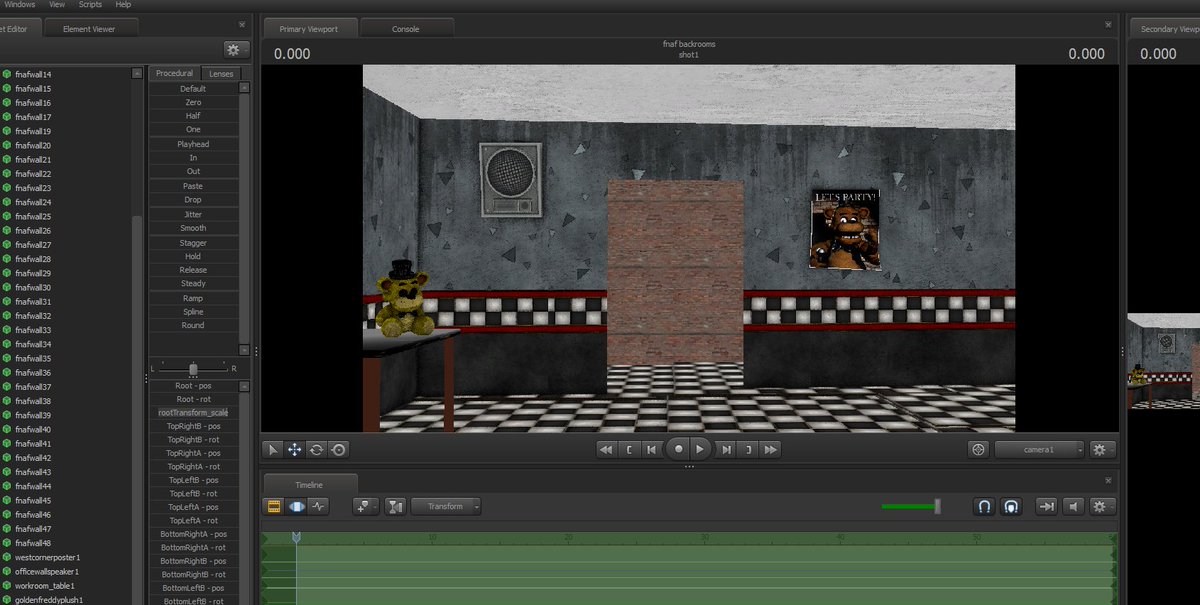This screenshot has height=605, width=1200.
Task: Open the Lenses tab
Action: (x=221, y=73)
